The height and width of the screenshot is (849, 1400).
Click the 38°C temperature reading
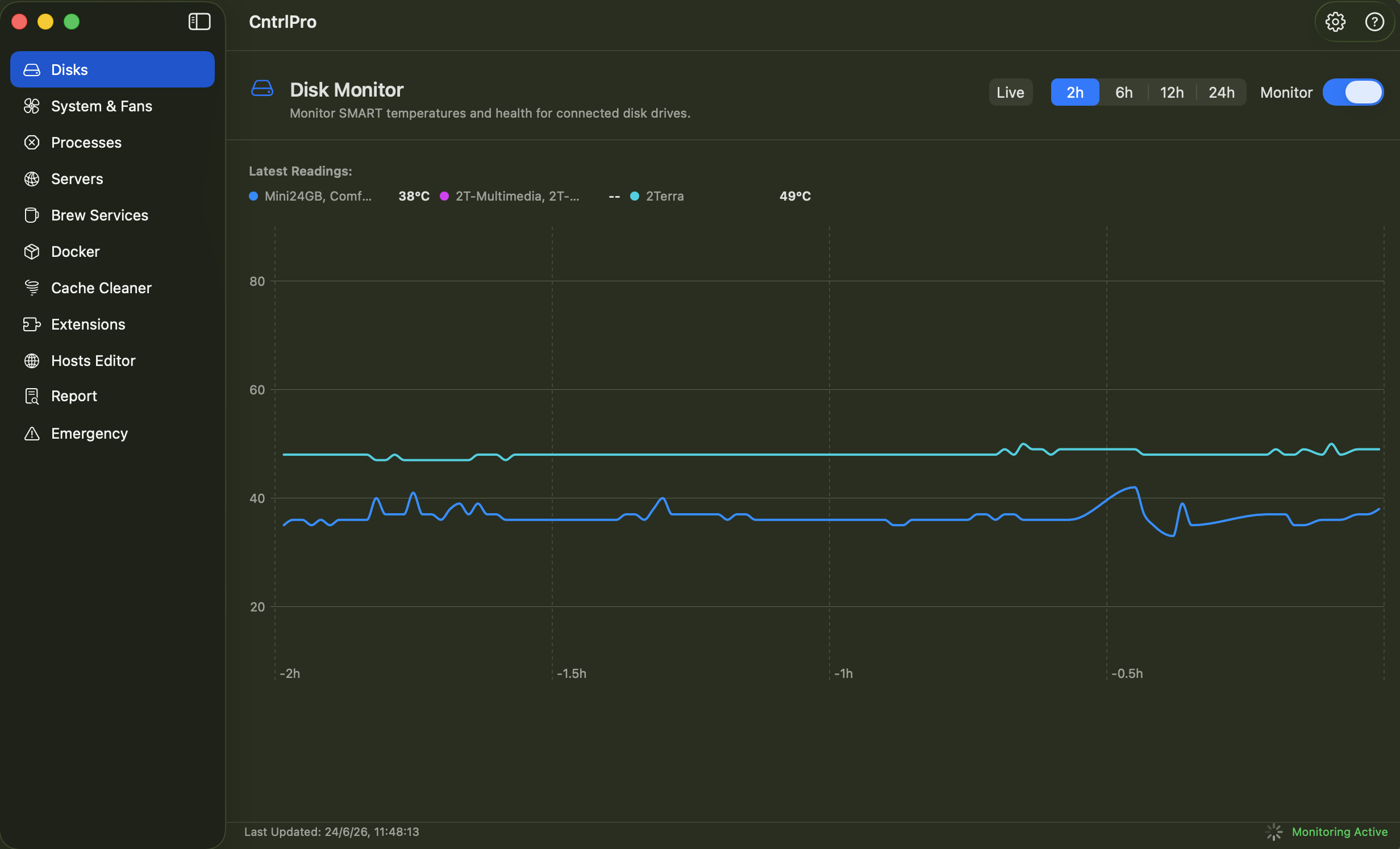click(x=414, y=196)
